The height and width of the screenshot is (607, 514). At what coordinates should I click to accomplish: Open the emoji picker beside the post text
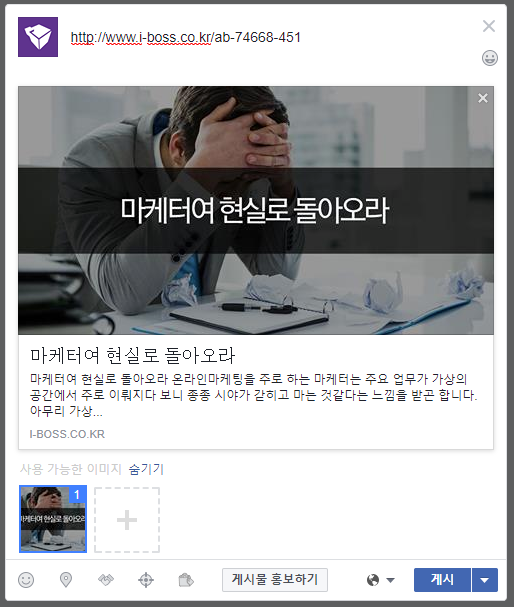coord(490,58)
